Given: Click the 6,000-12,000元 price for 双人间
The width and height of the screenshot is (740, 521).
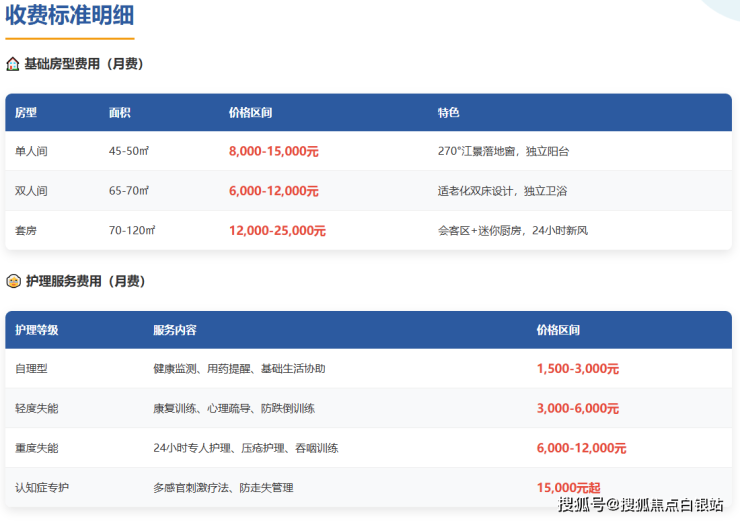Looking at the screenshot, I should (273, 191).
